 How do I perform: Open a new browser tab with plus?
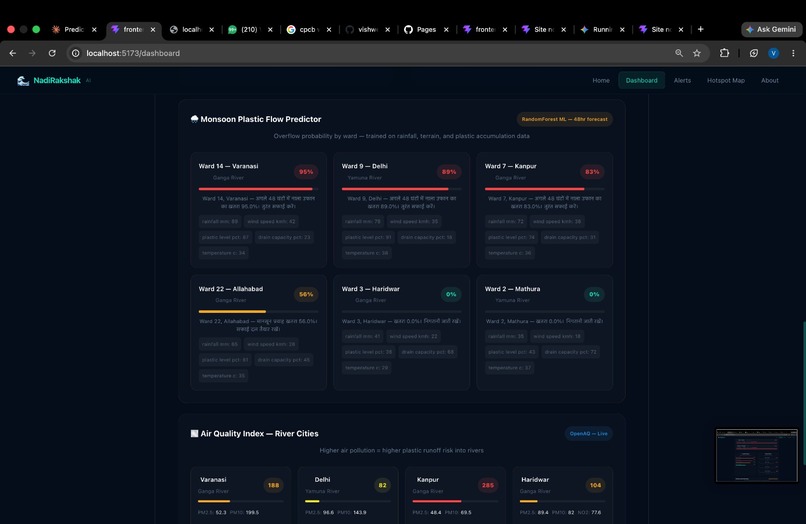coord(700,29)
